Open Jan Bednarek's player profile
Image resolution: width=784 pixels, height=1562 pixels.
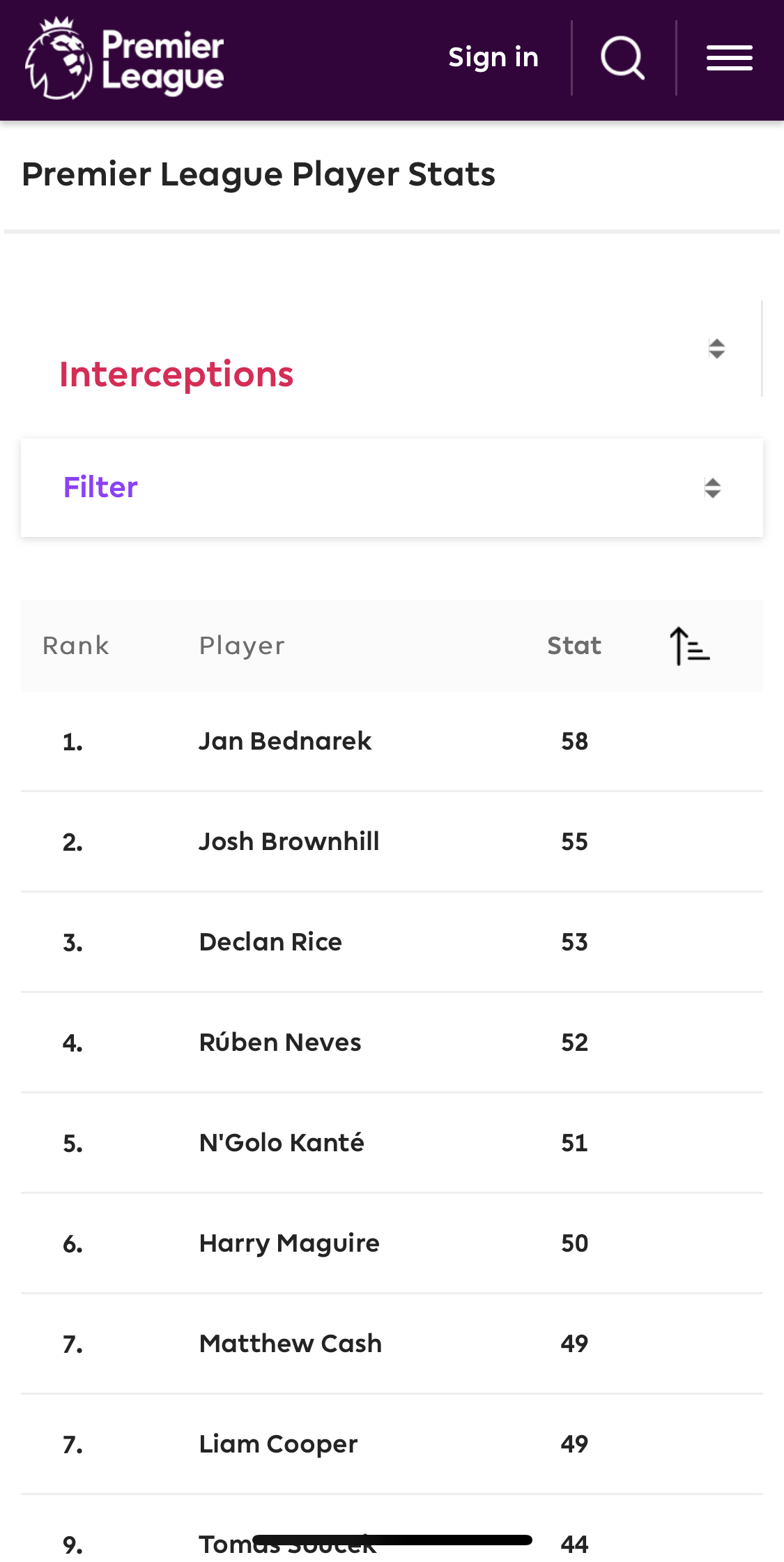click(285, 741)
